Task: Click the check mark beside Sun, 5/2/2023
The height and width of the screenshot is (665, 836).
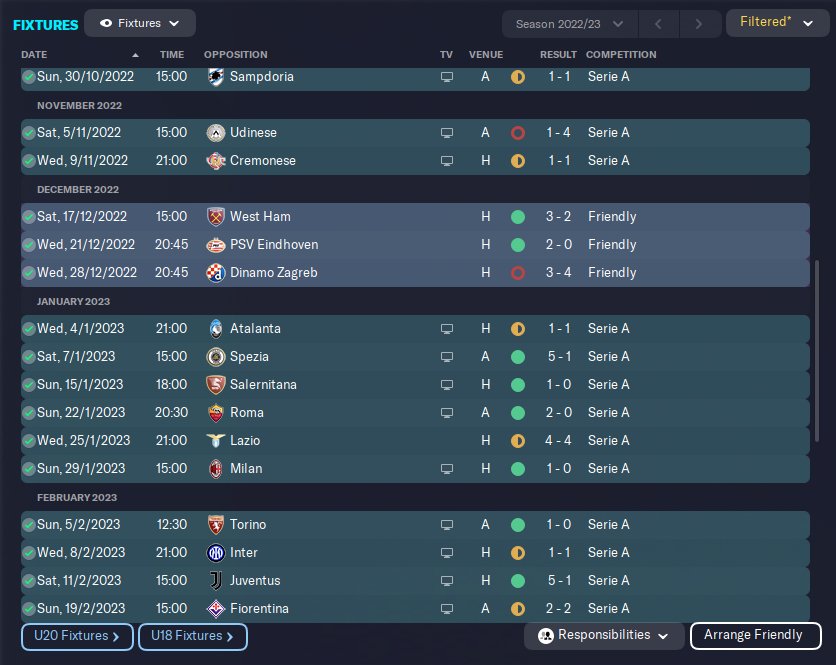Action: pyautogui.click(x=28, y=524)
